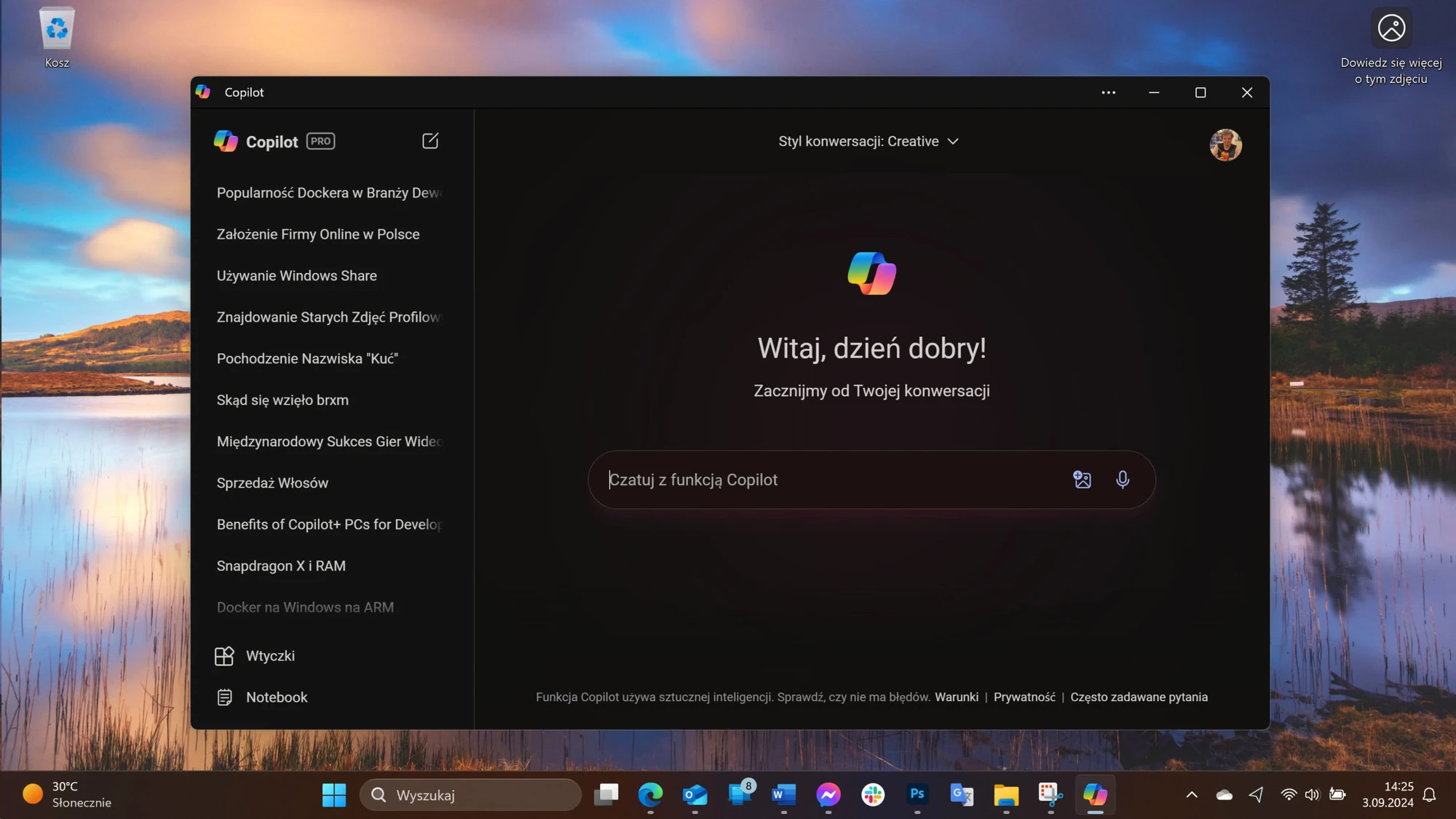
Task: Open chat Snapdragon X i RAM
Action: [x=281, y=566]
